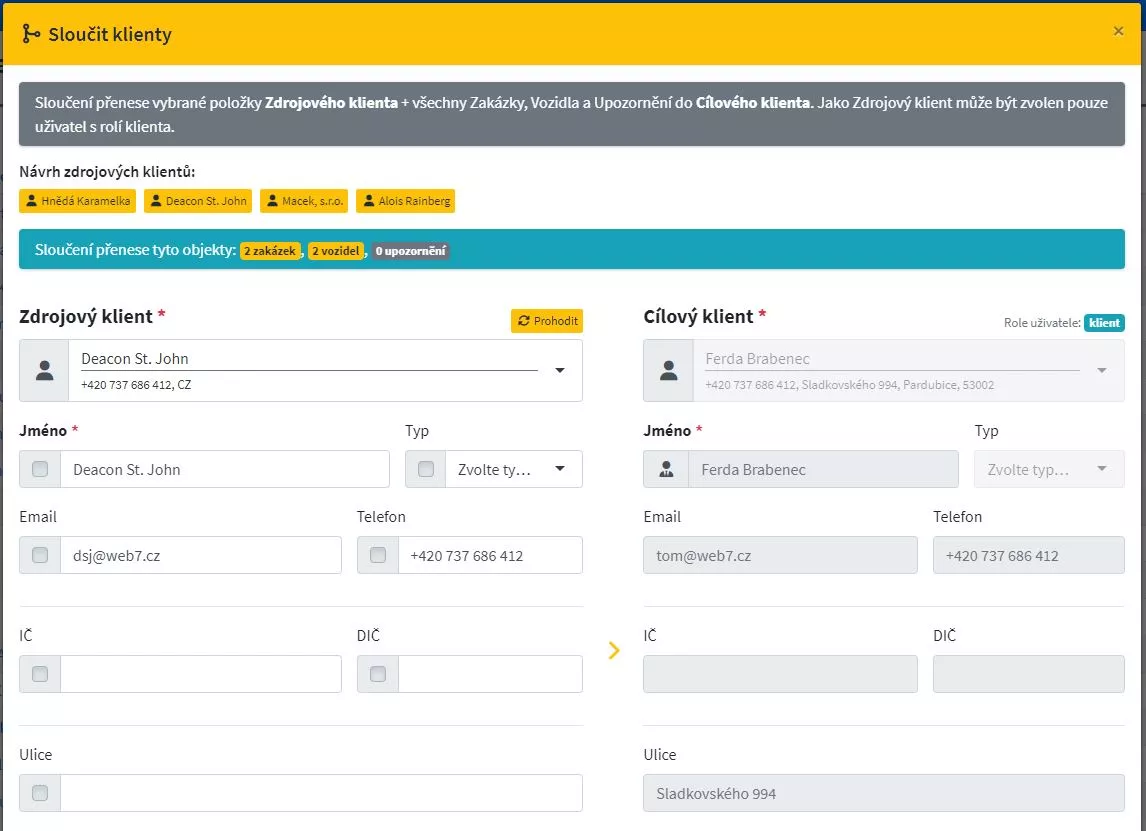
Task: Choose Macek, s.r.o. suggestion chip
Action: (304, 201)
